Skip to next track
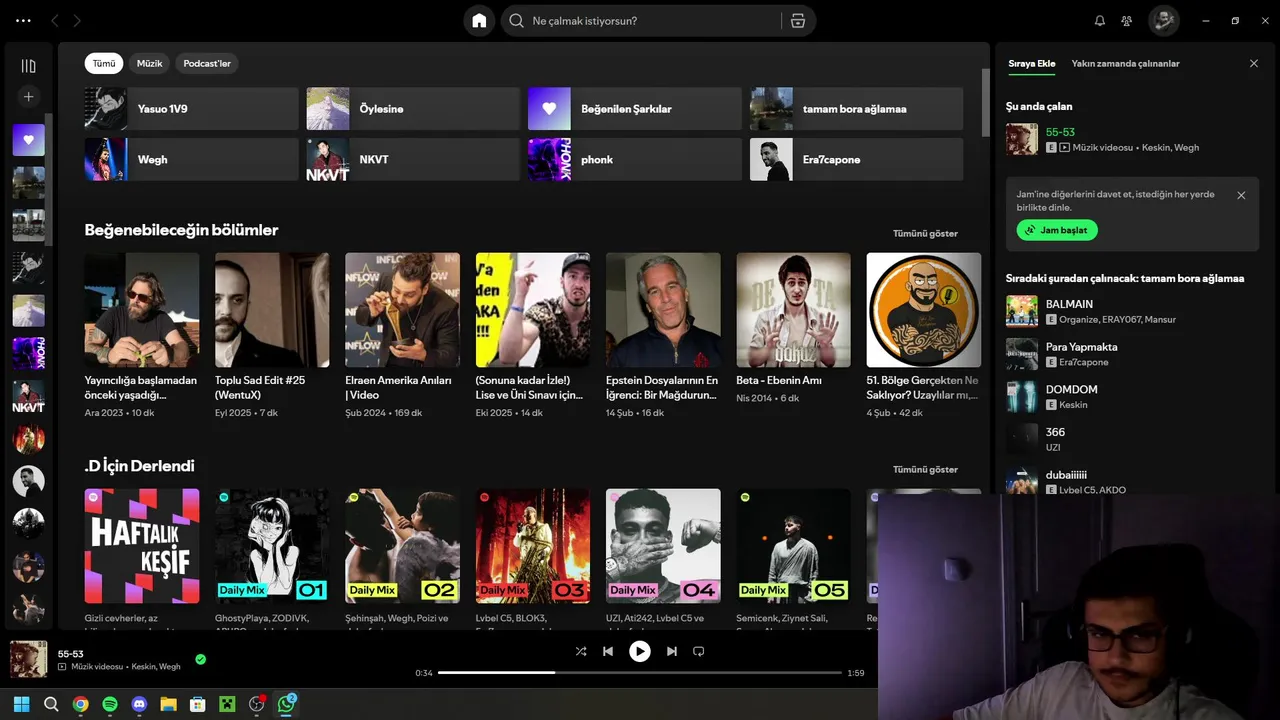Image resolution: width=1280 pixels, height=720 pixels. click(672, 651)
